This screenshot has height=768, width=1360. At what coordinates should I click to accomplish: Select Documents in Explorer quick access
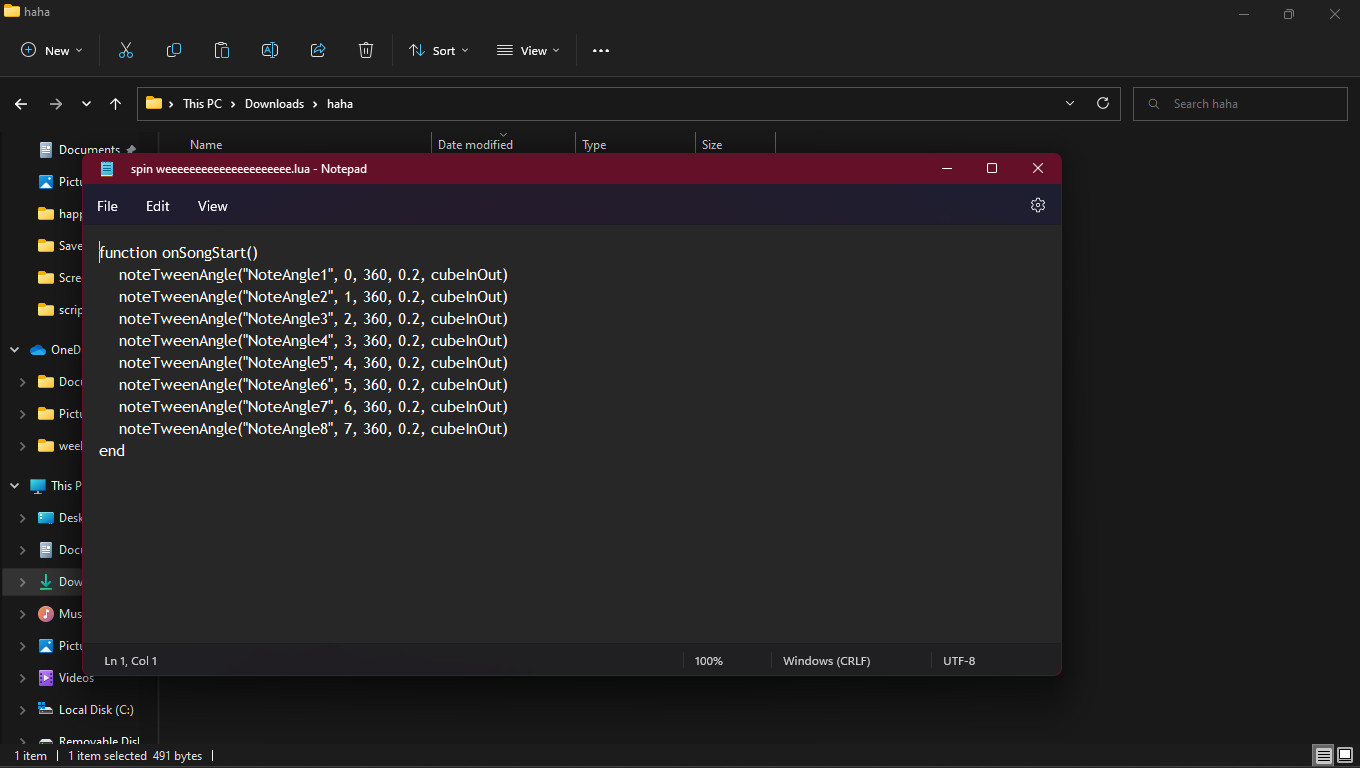click(x=89, y=150)
